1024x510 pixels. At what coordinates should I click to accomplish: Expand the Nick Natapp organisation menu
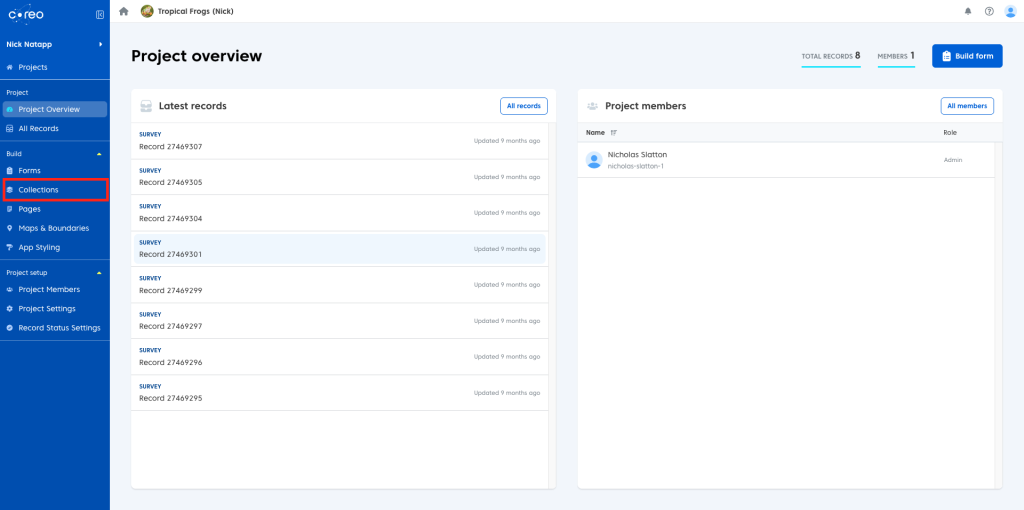[99, 45]
